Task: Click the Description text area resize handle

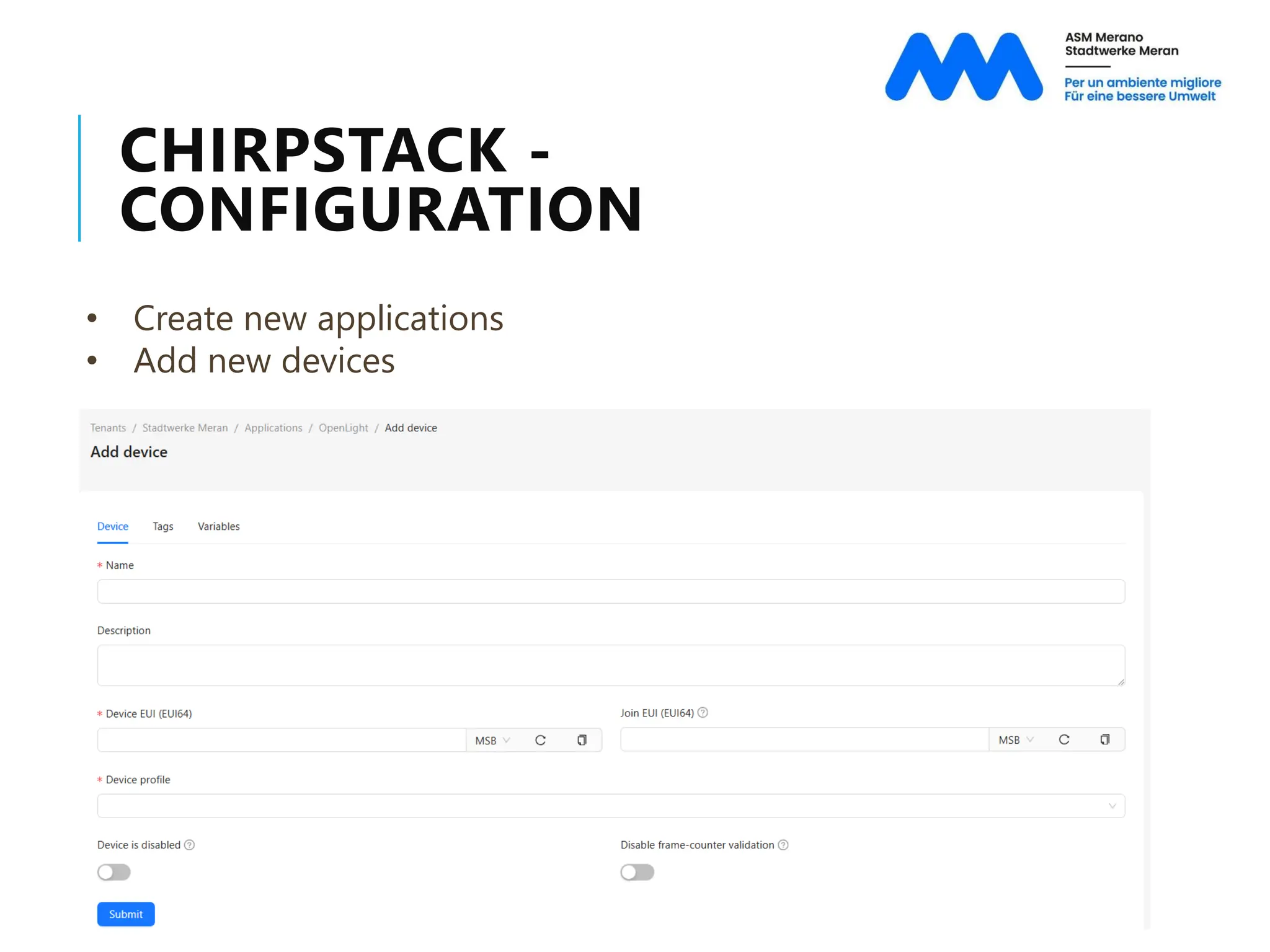Action: point(1121,681)
